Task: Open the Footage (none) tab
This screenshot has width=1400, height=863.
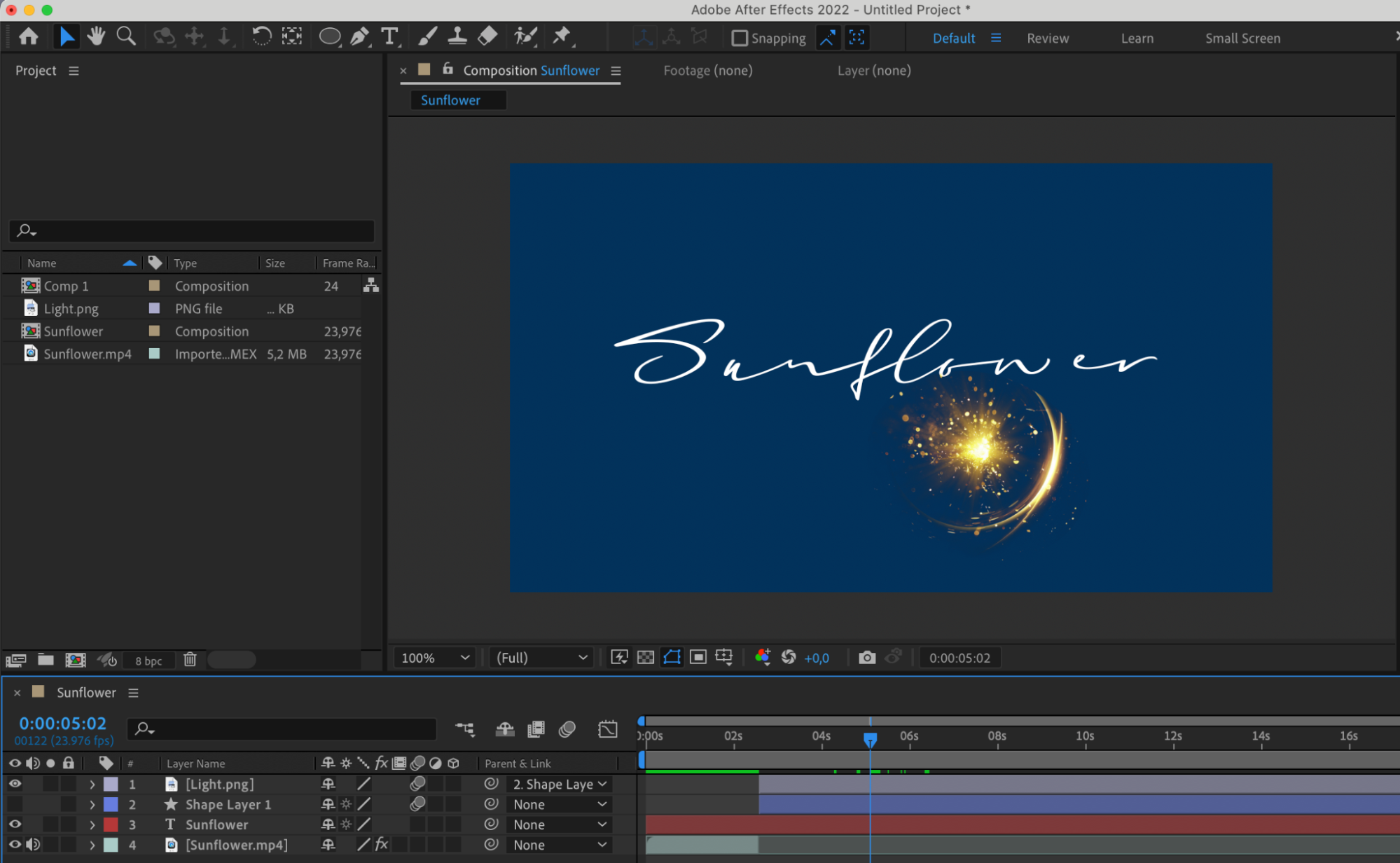Action: click(x=707, y=71)
